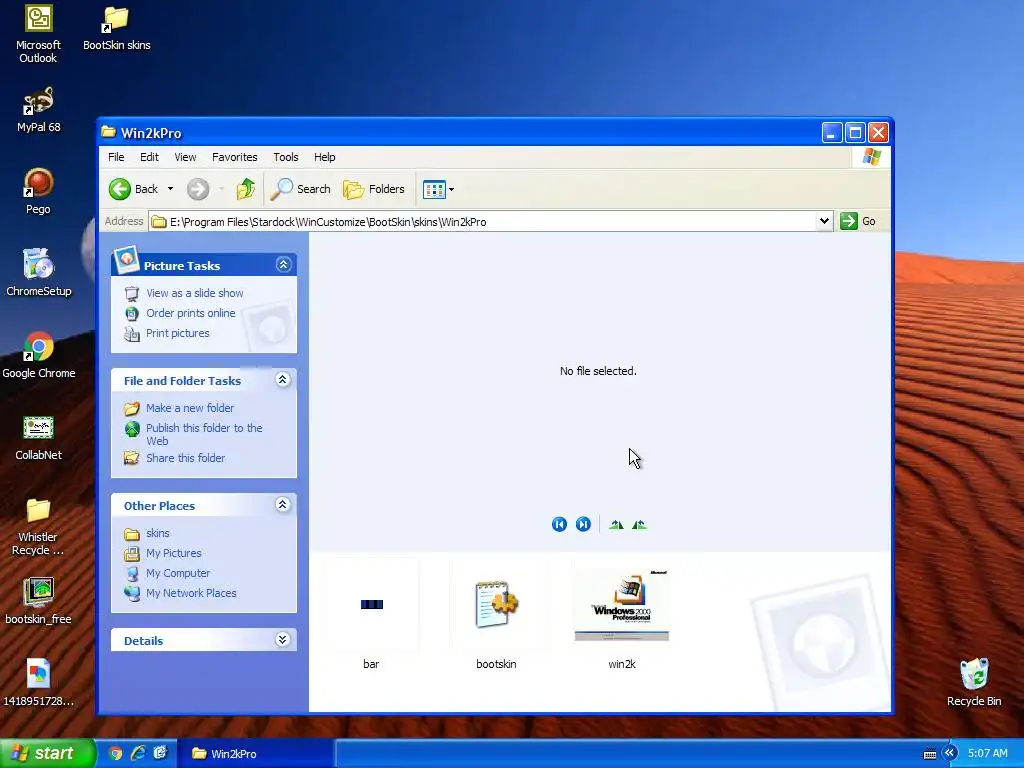1024x768 pixels.
Task: Toggle the Folders tree pane
Action: pos(374,189)
